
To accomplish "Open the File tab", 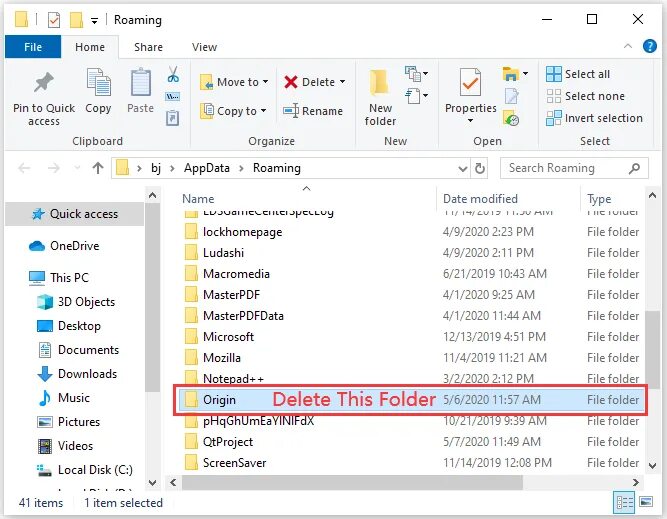I will tap(33, 46).
